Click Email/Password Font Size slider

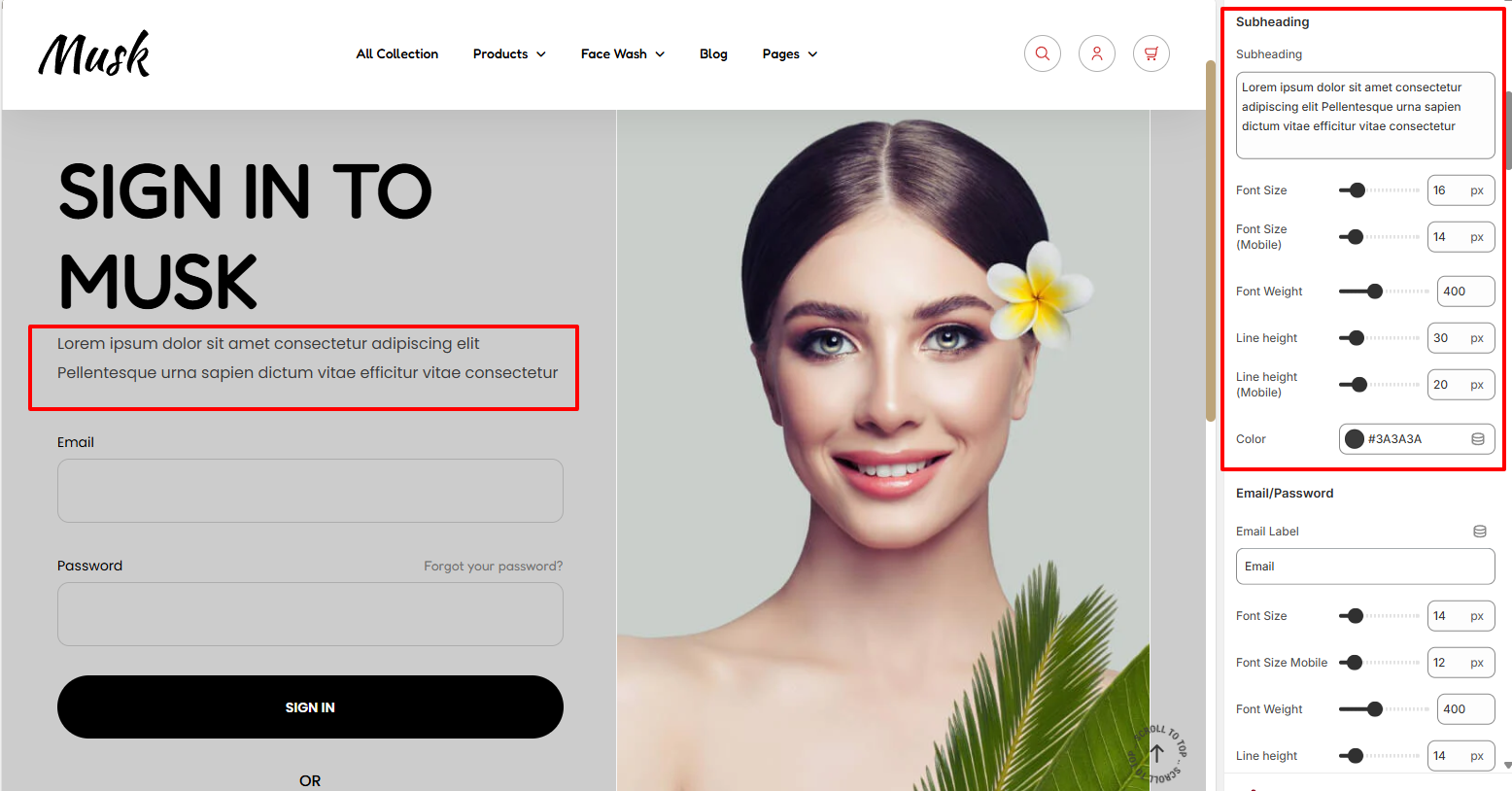(x=1379, y=616)
